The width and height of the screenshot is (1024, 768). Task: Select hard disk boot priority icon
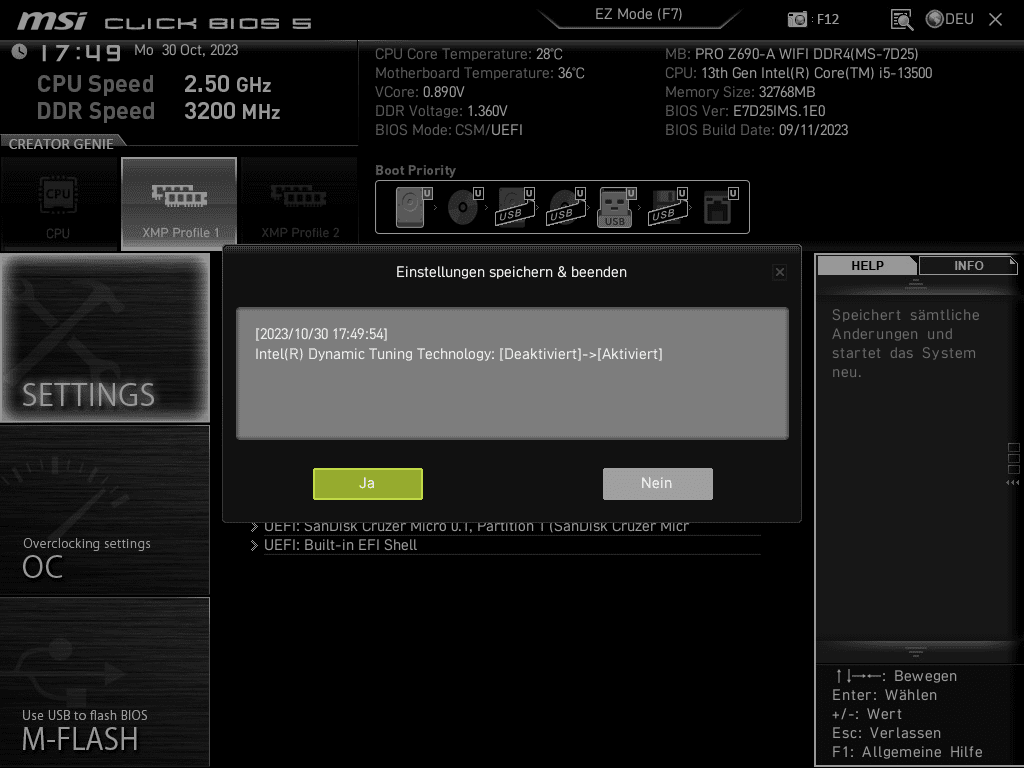414,207
